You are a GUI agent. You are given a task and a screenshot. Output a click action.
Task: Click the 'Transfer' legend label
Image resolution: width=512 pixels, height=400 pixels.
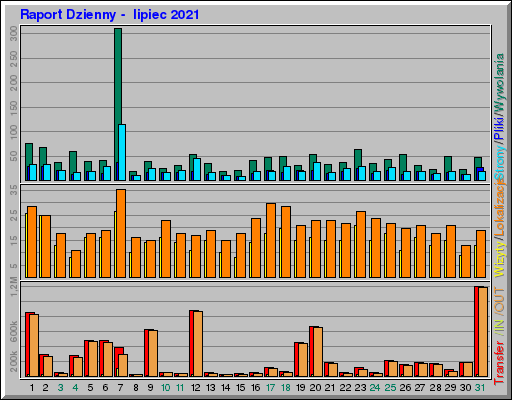pos(499,363)
